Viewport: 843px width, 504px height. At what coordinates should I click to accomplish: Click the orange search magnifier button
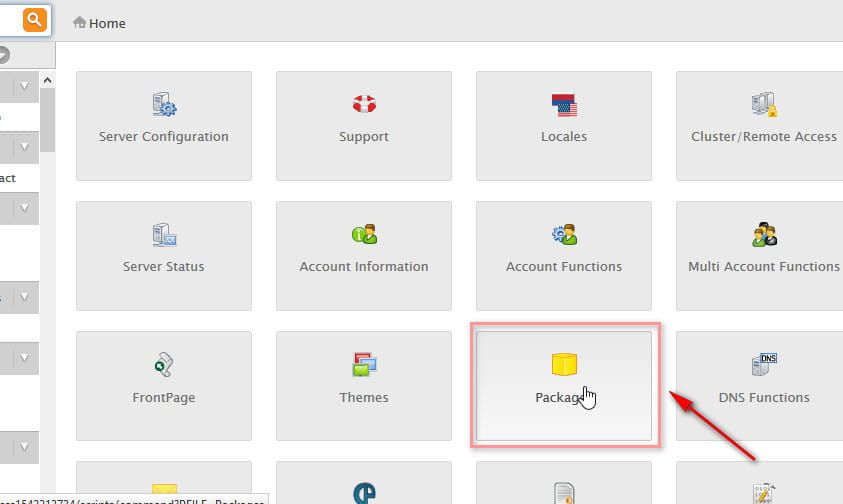pyautogui.click(x=34, y=19)
